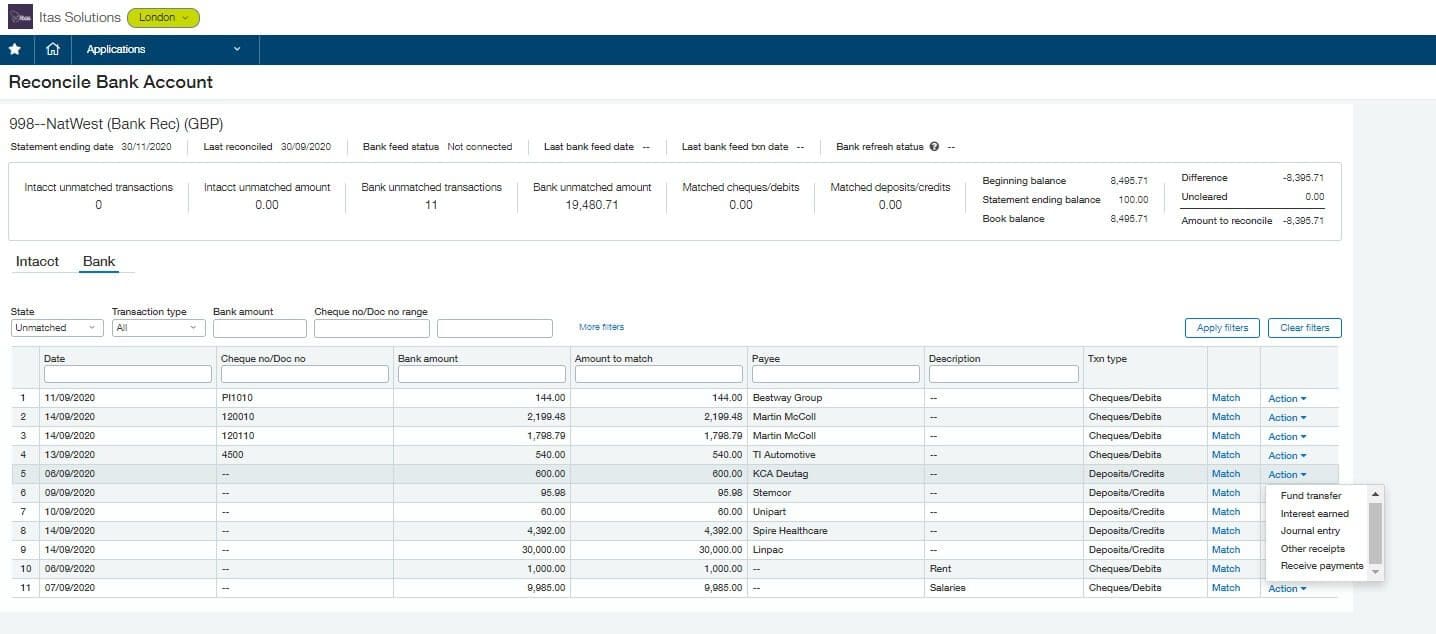Click Match for Unipart row
Viewport: 1436px width, 634px height.
click(1225, 512)
